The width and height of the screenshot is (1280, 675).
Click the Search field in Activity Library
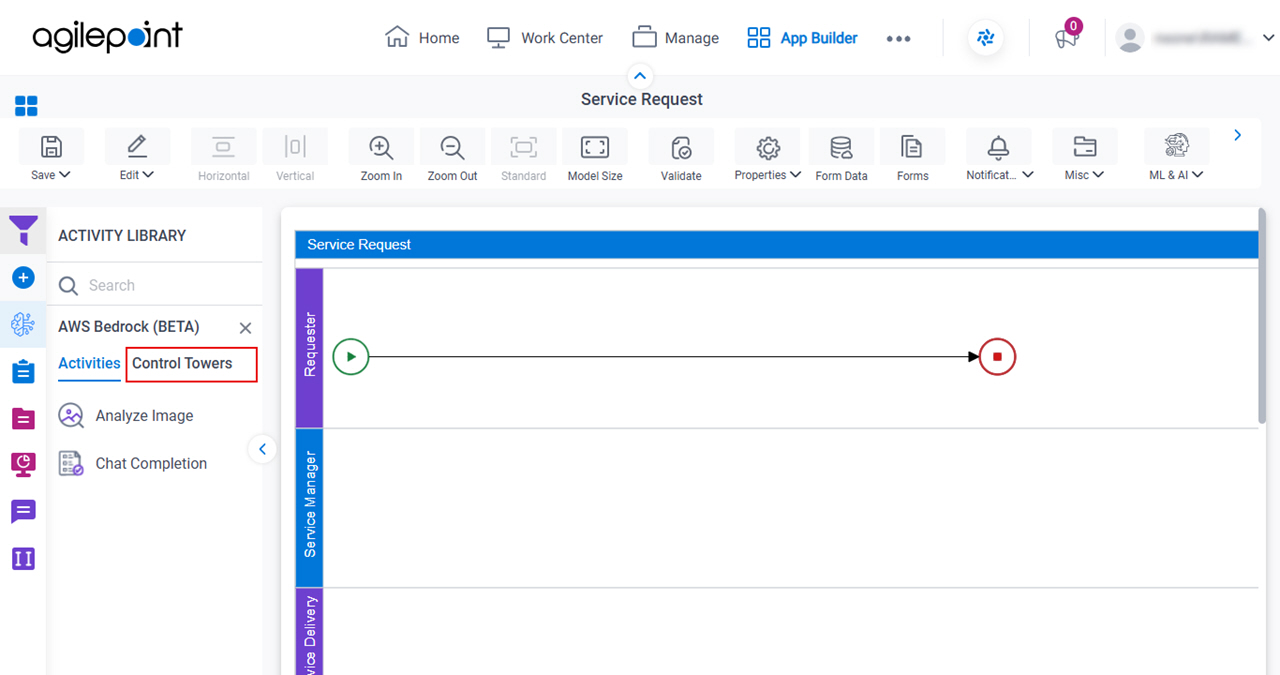pos(155,285)
